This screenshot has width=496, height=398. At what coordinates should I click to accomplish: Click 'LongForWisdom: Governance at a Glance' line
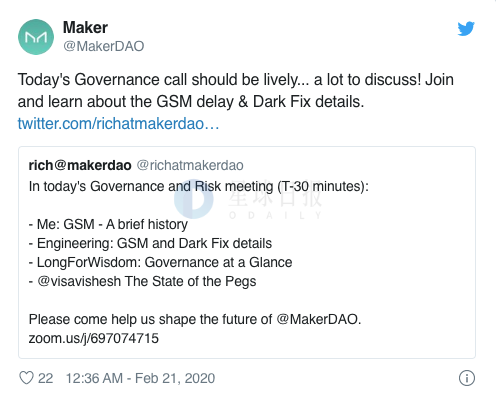[160, 262]
